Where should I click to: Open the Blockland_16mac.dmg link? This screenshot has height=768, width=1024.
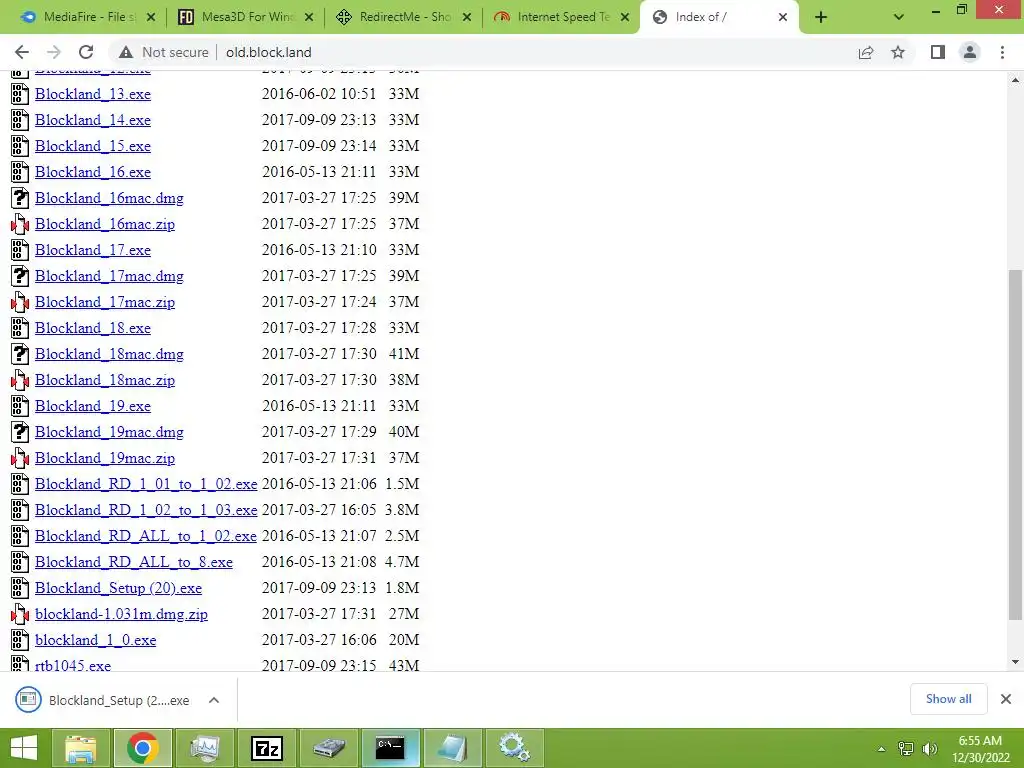(109, 198)
